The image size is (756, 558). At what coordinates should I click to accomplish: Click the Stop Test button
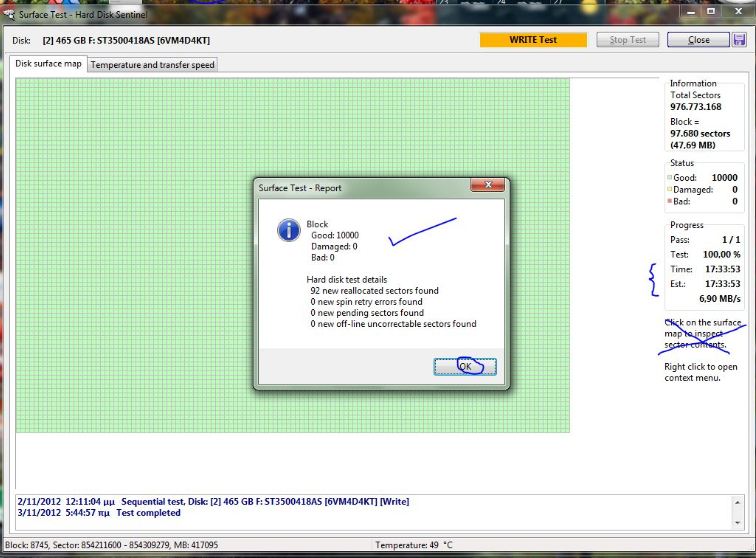[627, 40]
